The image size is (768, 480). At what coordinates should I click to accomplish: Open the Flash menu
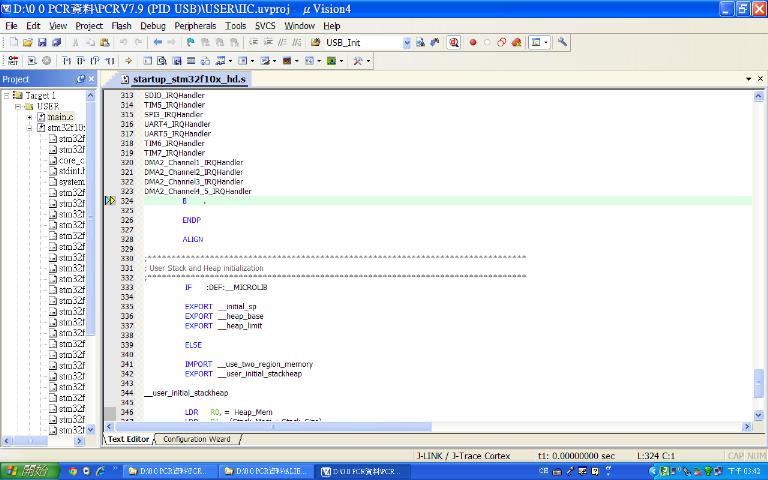point(121,26)
